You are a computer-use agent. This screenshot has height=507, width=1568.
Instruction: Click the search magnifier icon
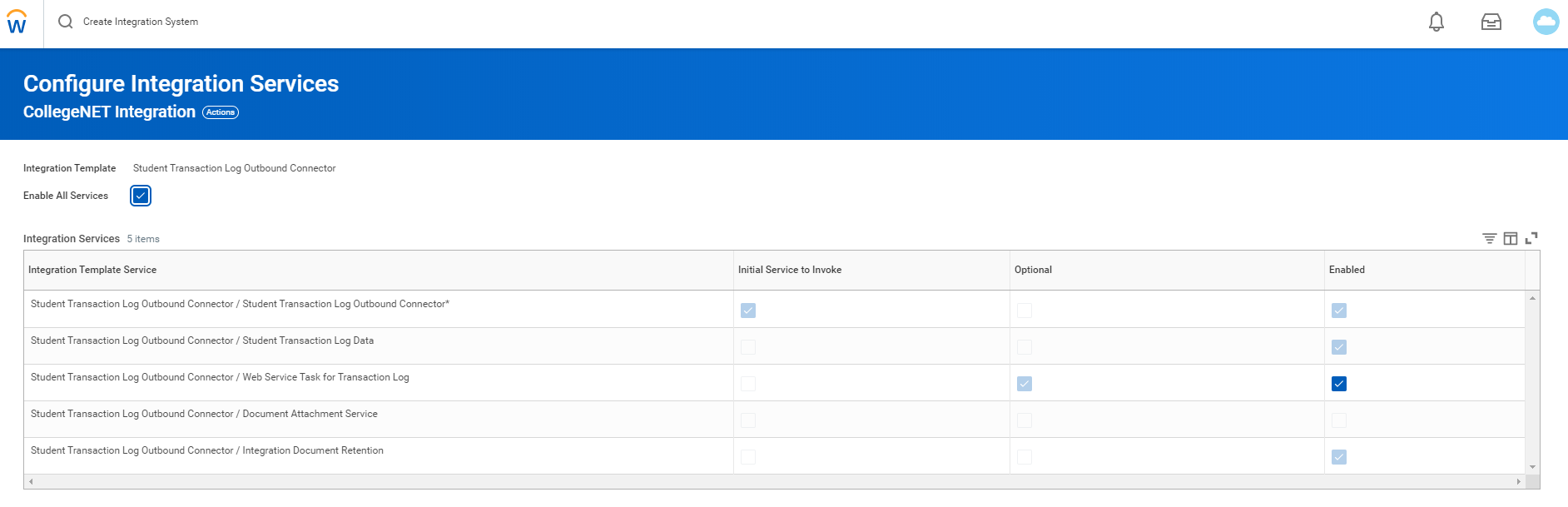[x=65, y=22]
